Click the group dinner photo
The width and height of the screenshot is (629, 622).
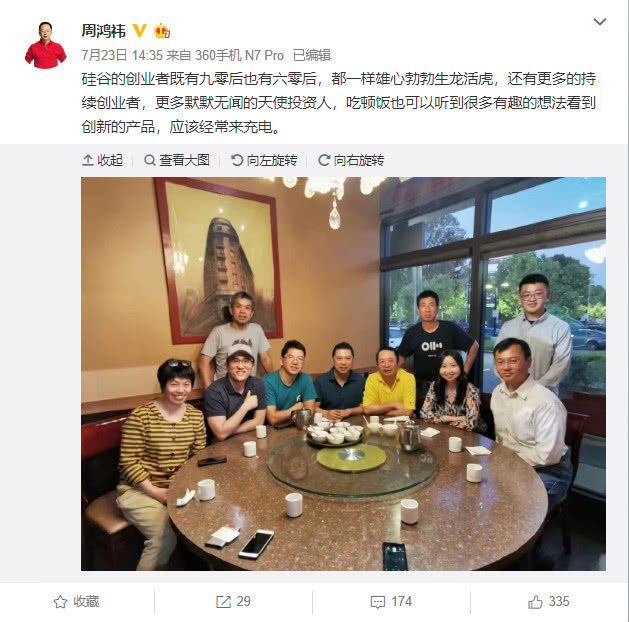pos(343,374)
